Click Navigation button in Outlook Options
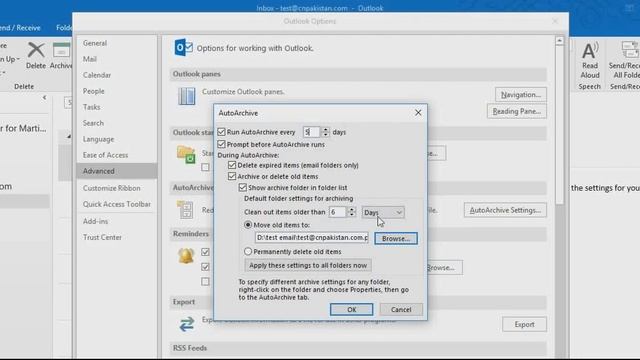This screenshot has width=640, height=360. (x=521, y=94)
